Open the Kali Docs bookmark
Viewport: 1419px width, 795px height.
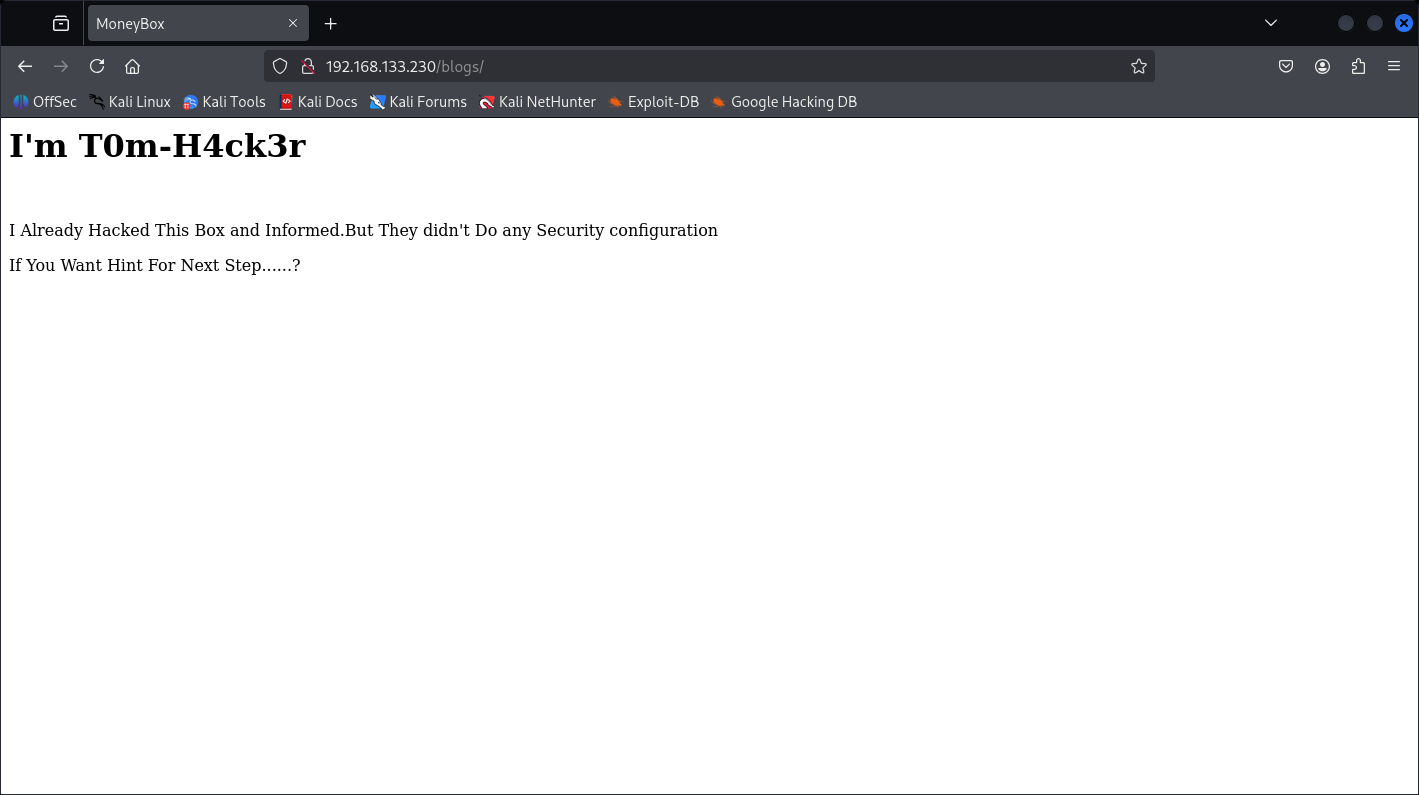coord(318,102)
